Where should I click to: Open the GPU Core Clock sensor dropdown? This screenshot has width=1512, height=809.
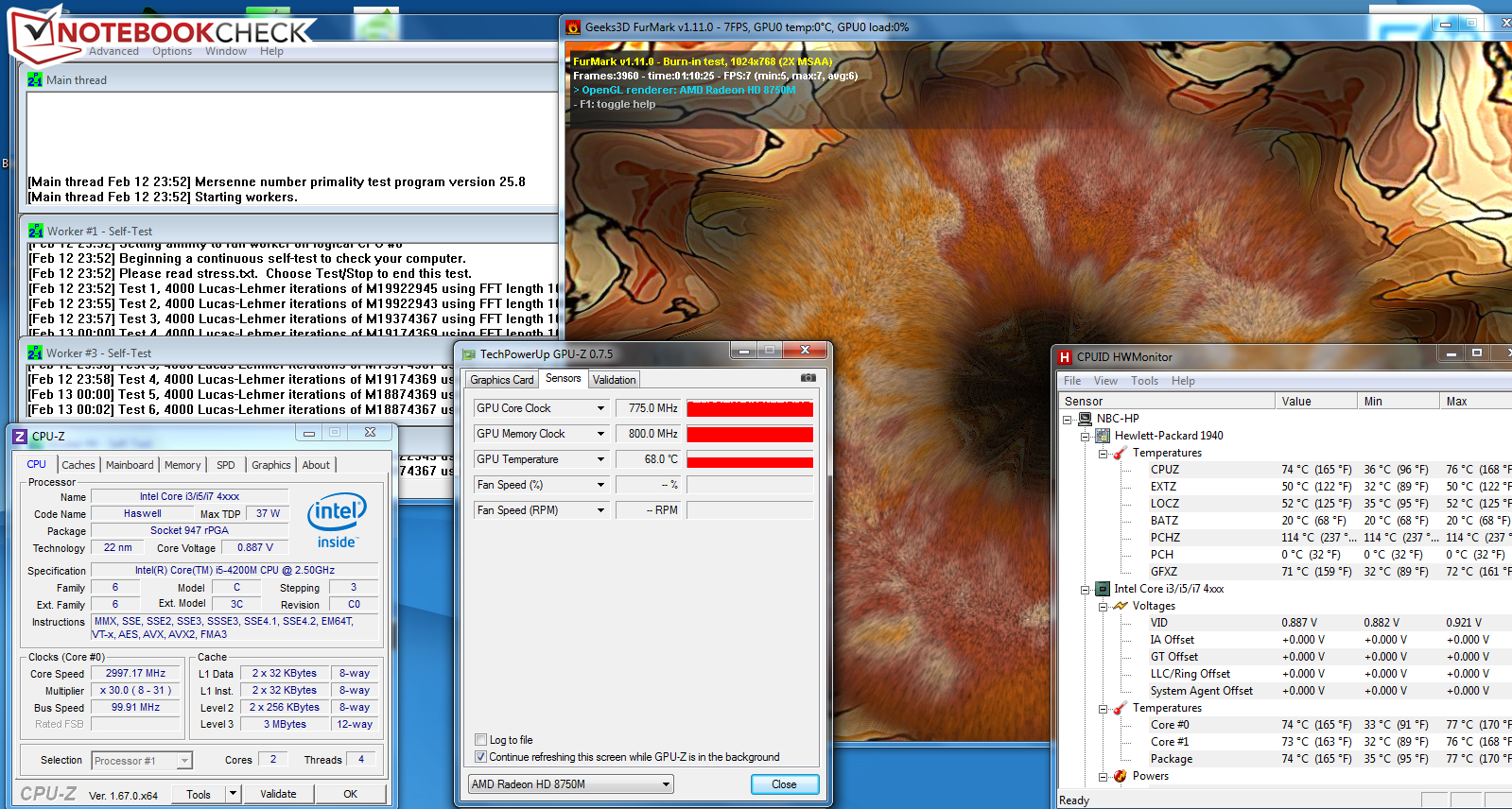[600, 408]
